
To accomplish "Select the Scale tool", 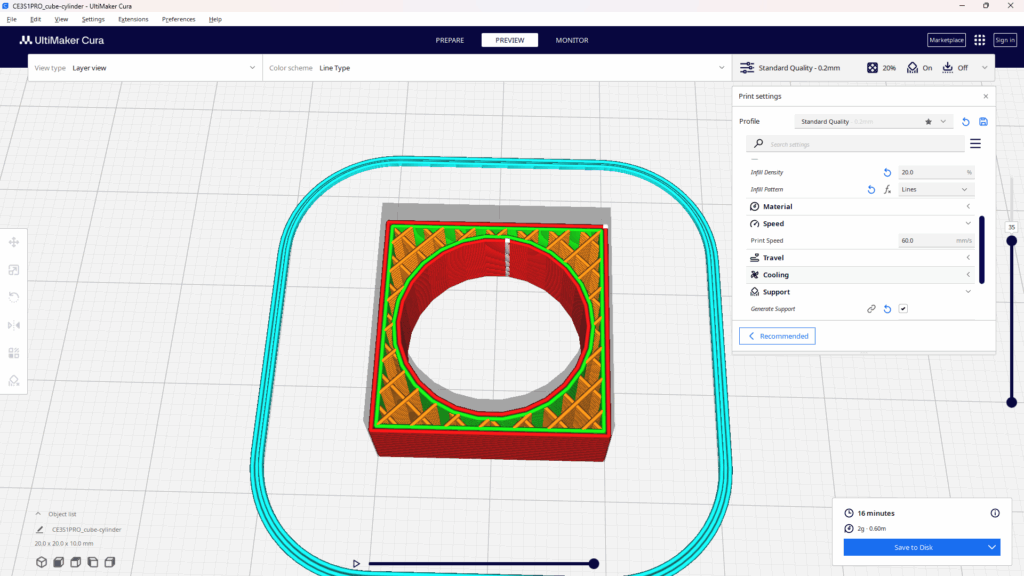I will click(14, 270).
